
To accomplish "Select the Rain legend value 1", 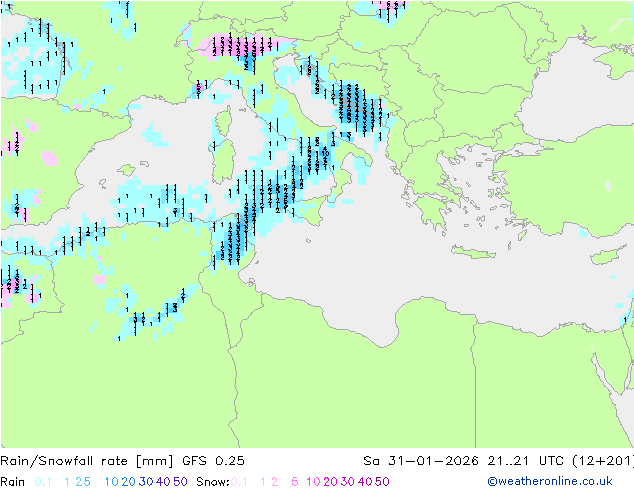I will (x=67, y=482).
